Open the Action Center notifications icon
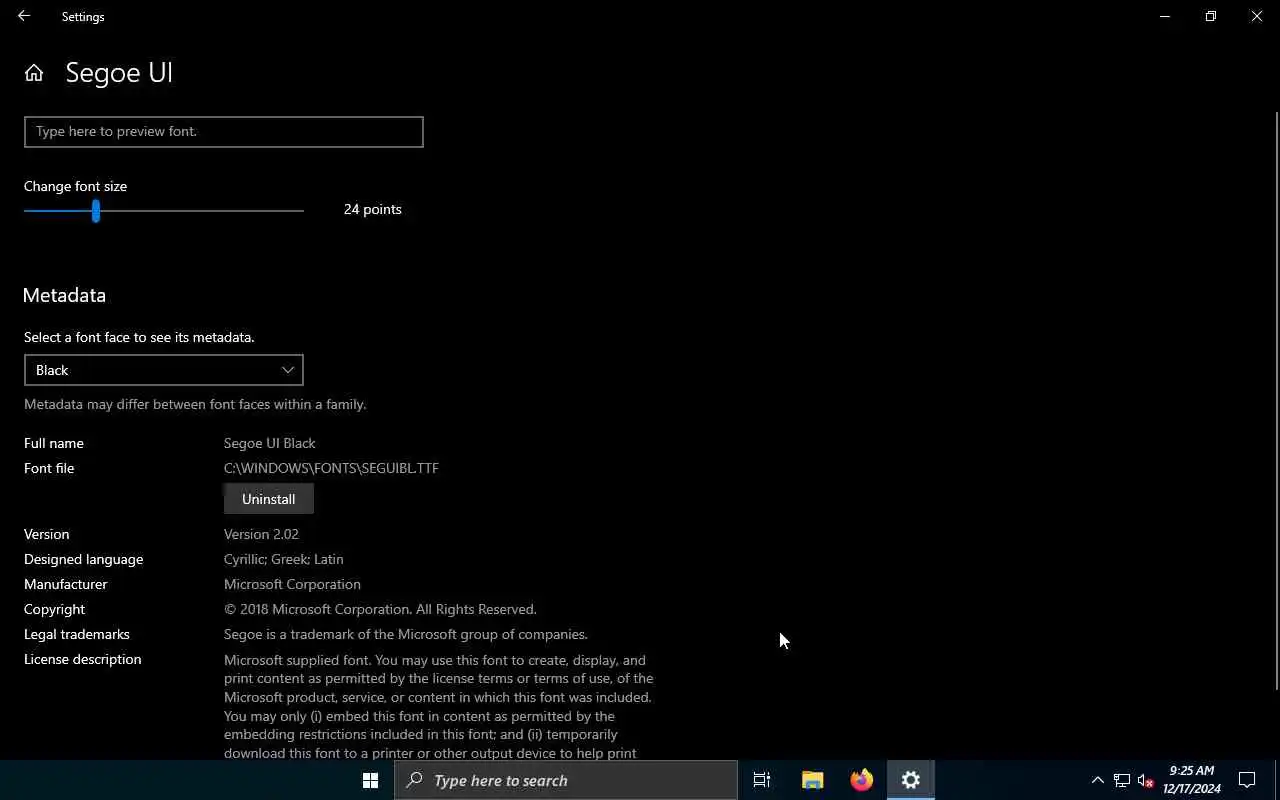 (1247, 780)
